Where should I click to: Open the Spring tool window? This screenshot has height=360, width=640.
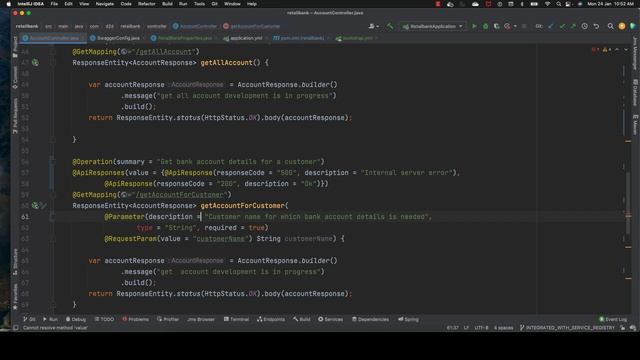pyautogui.click(x=408, y=319)
